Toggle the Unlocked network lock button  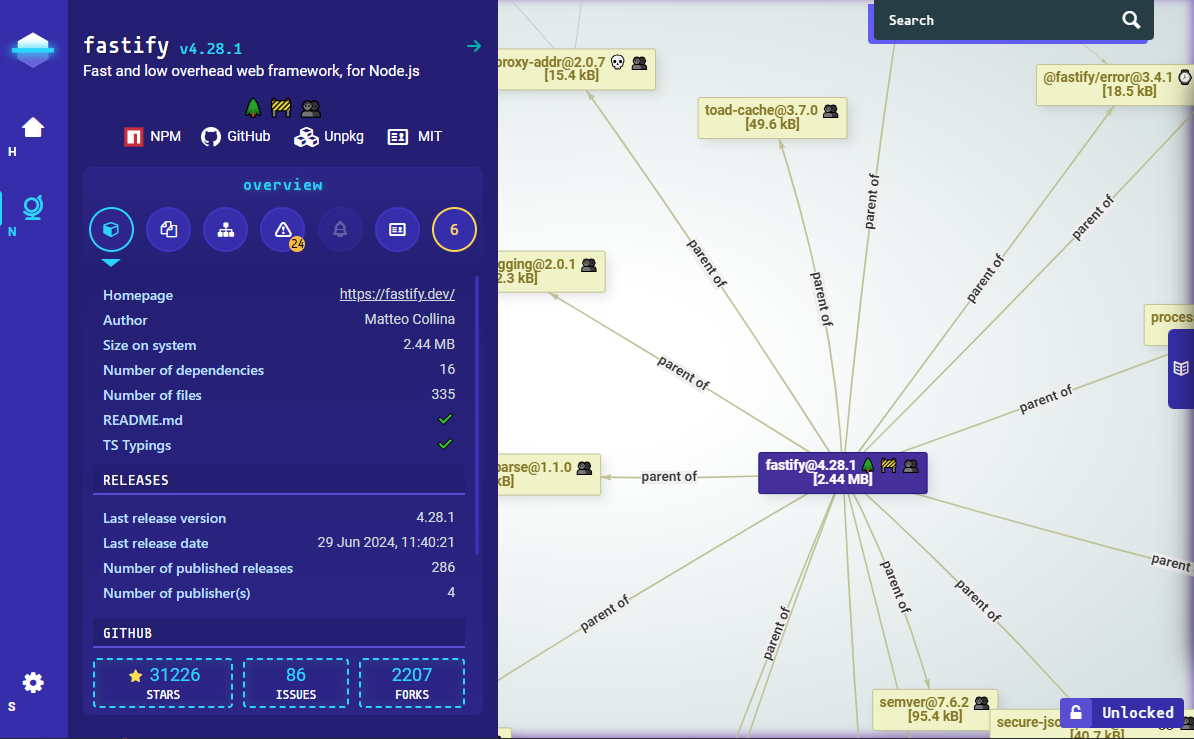tap(1122, 713)
